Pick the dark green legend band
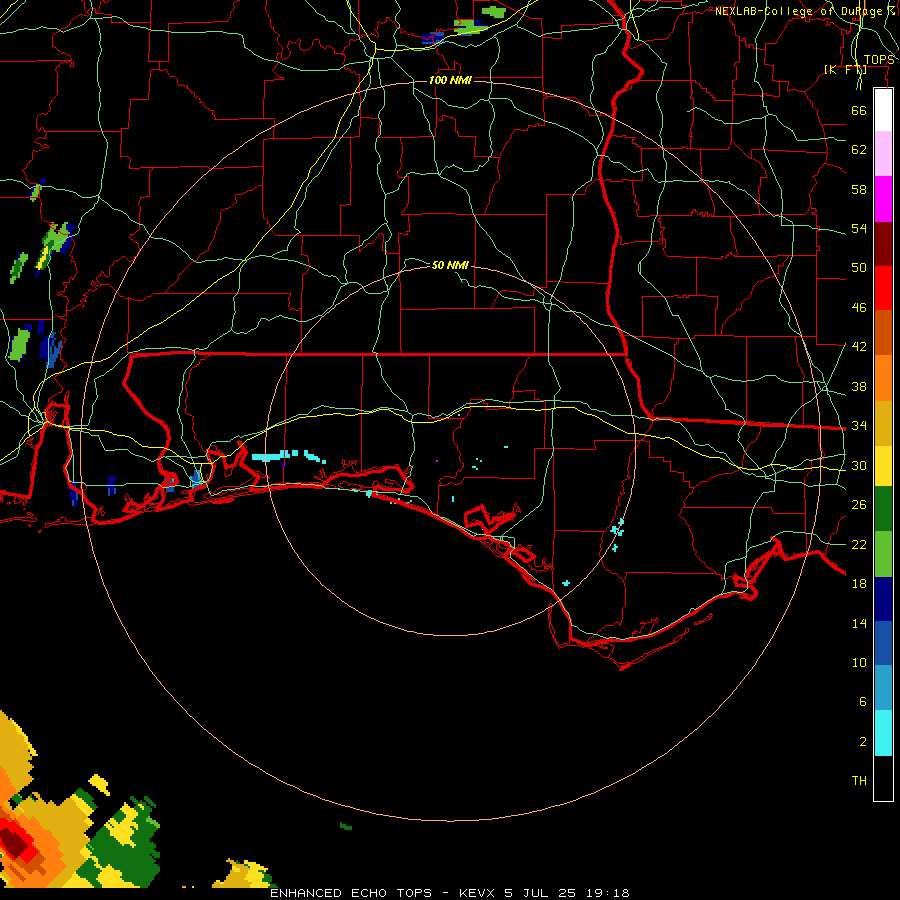The image size is (900, 900). (x=883, y=508)
